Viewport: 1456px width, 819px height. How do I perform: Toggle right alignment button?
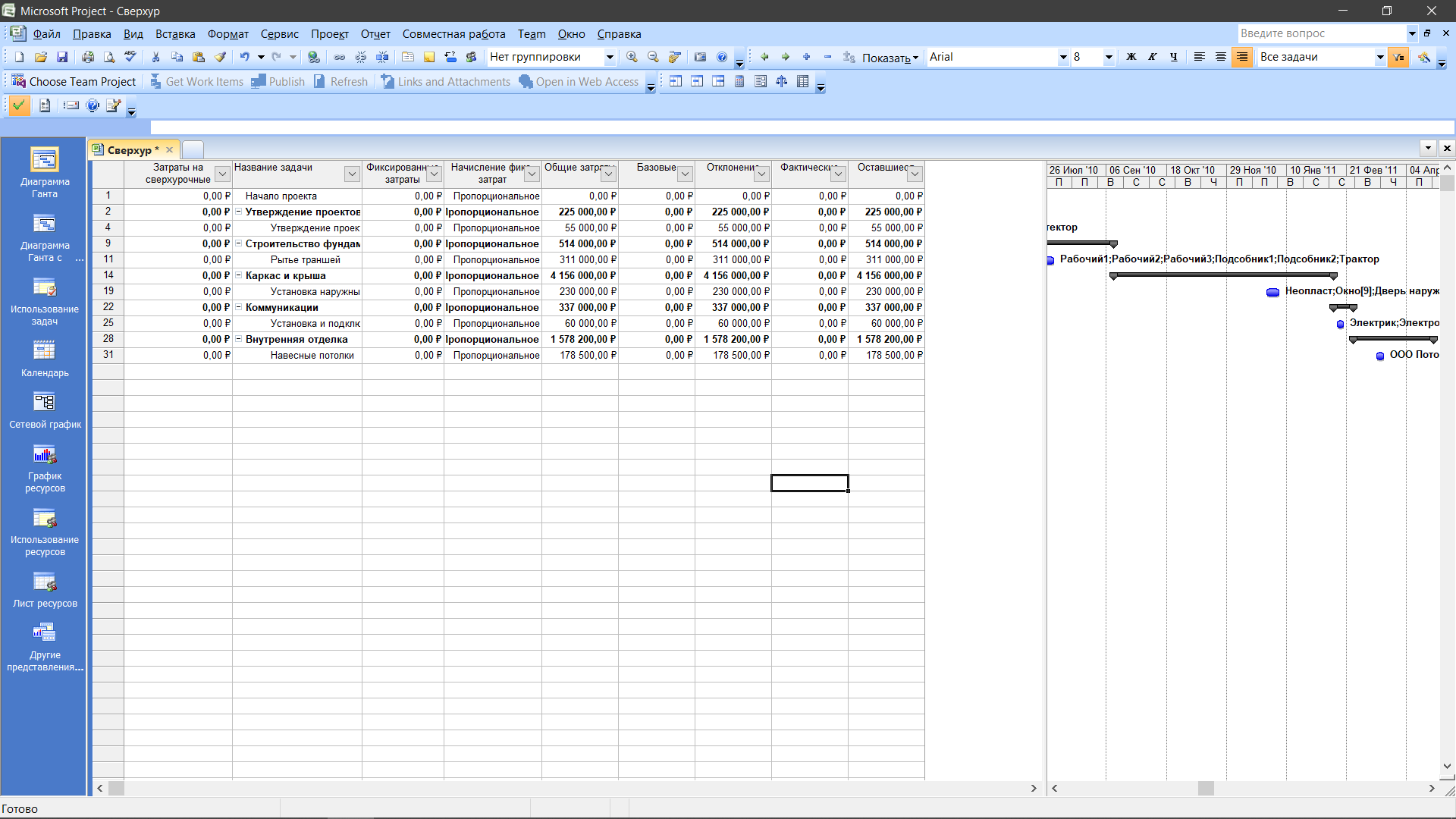[1242, 57]
